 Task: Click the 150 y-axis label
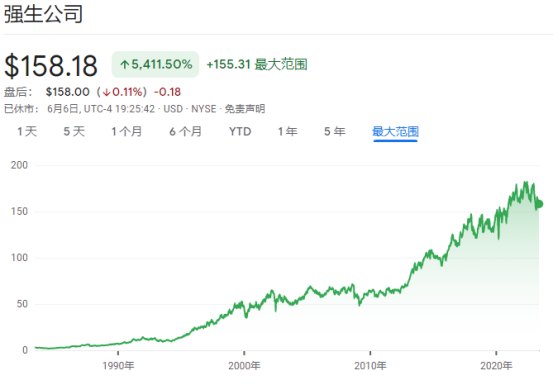pyautogui.click(x=19, y=212)
